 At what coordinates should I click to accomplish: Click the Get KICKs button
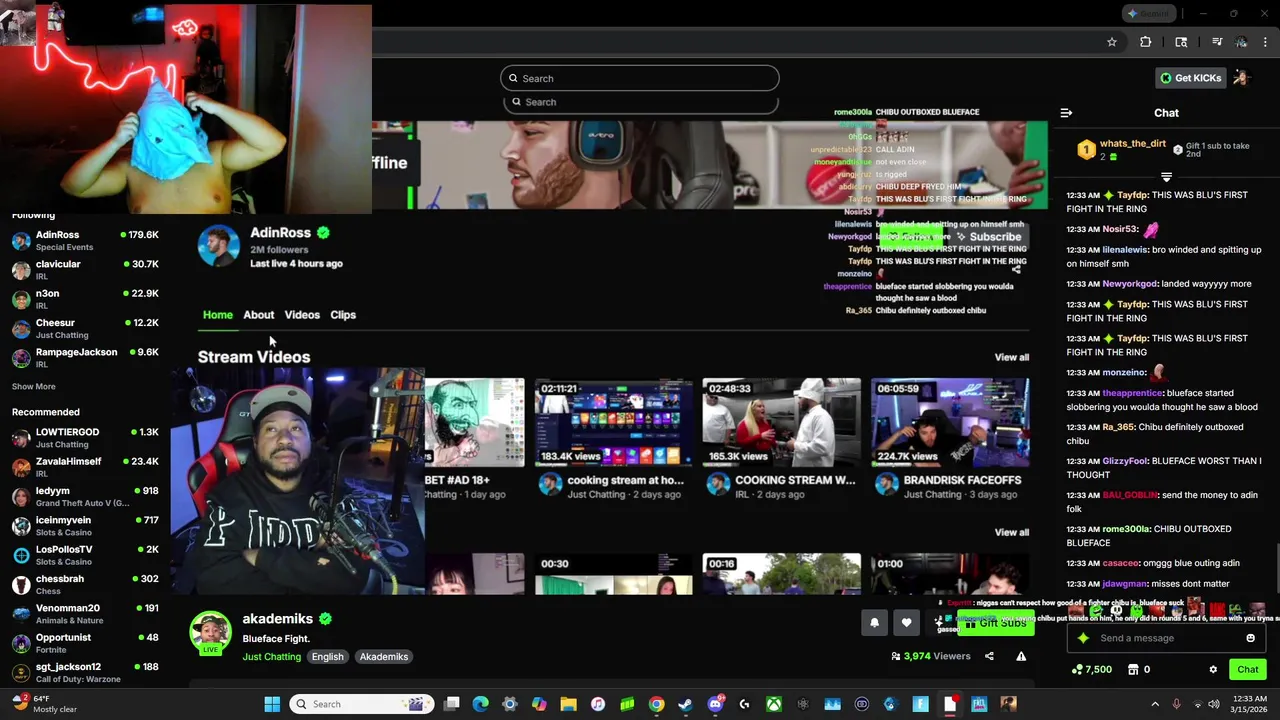coord(1190,78)
